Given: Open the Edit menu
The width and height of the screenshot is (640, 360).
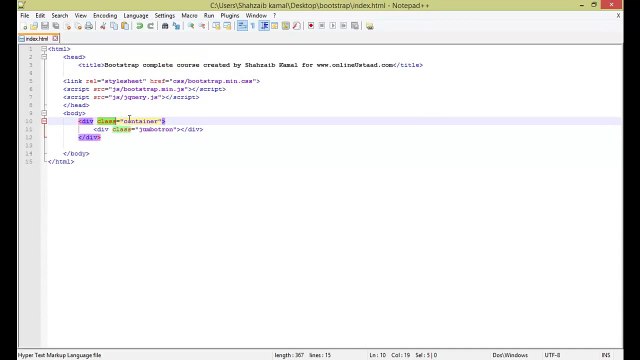Looking at the screenshot, I should [x=40, y=16].
